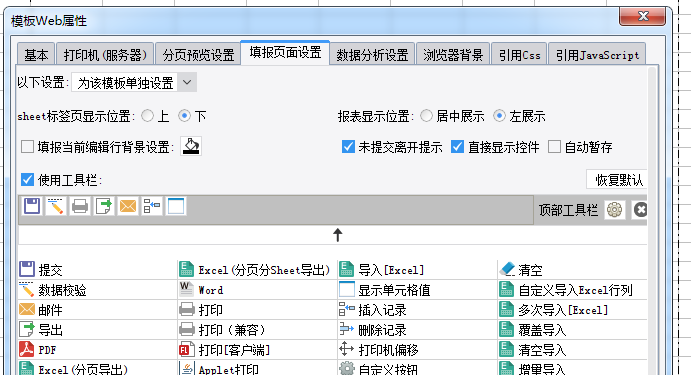Choose 左展示 report position
The height and width of the screenshot is (375, 691).
(x=499, y=116)
